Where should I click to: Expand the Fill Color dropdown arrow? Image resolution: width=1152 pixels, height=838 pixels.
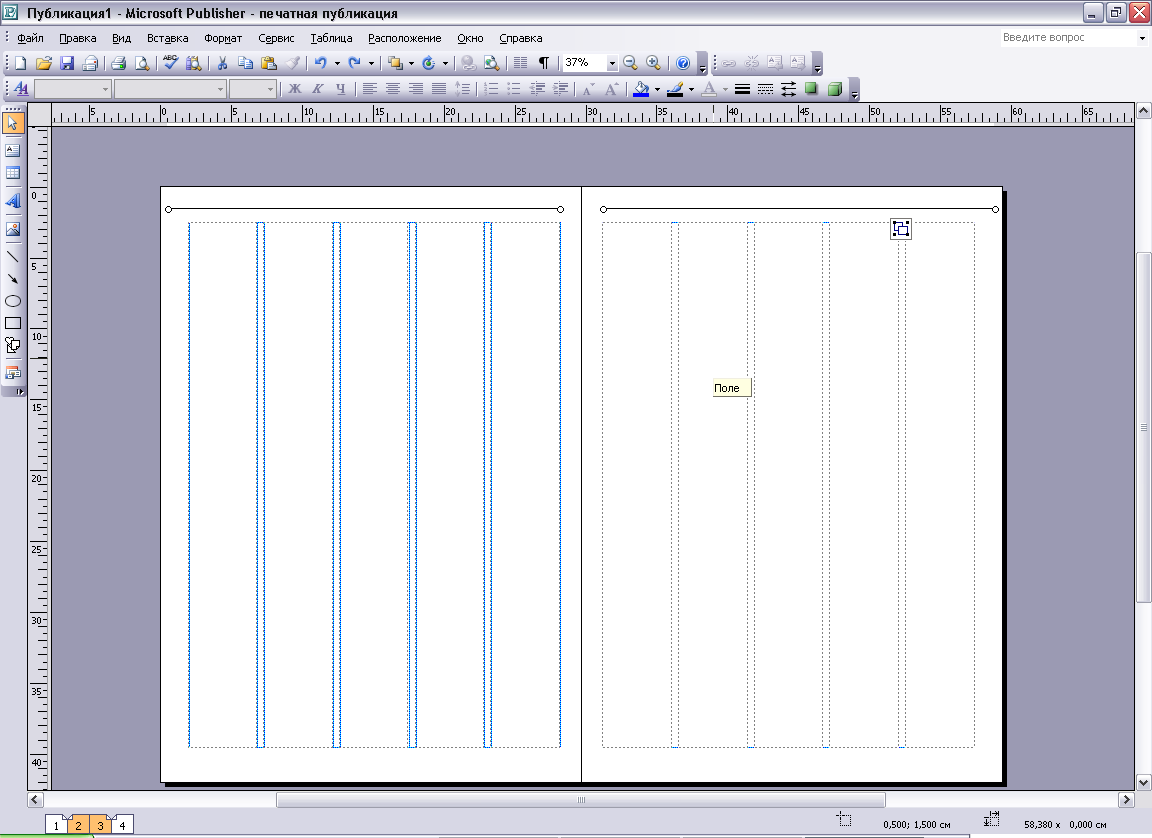click(657, 89)
